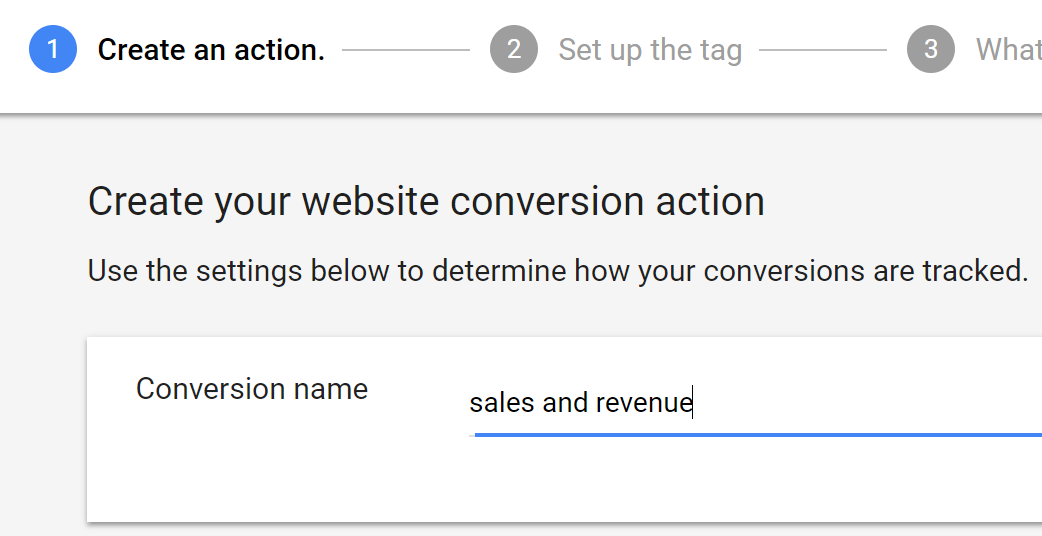The image size is (1042, 536).
Task: Click the "Conversion name" field label
Action: pyautogui.click(x=252, y=389)
